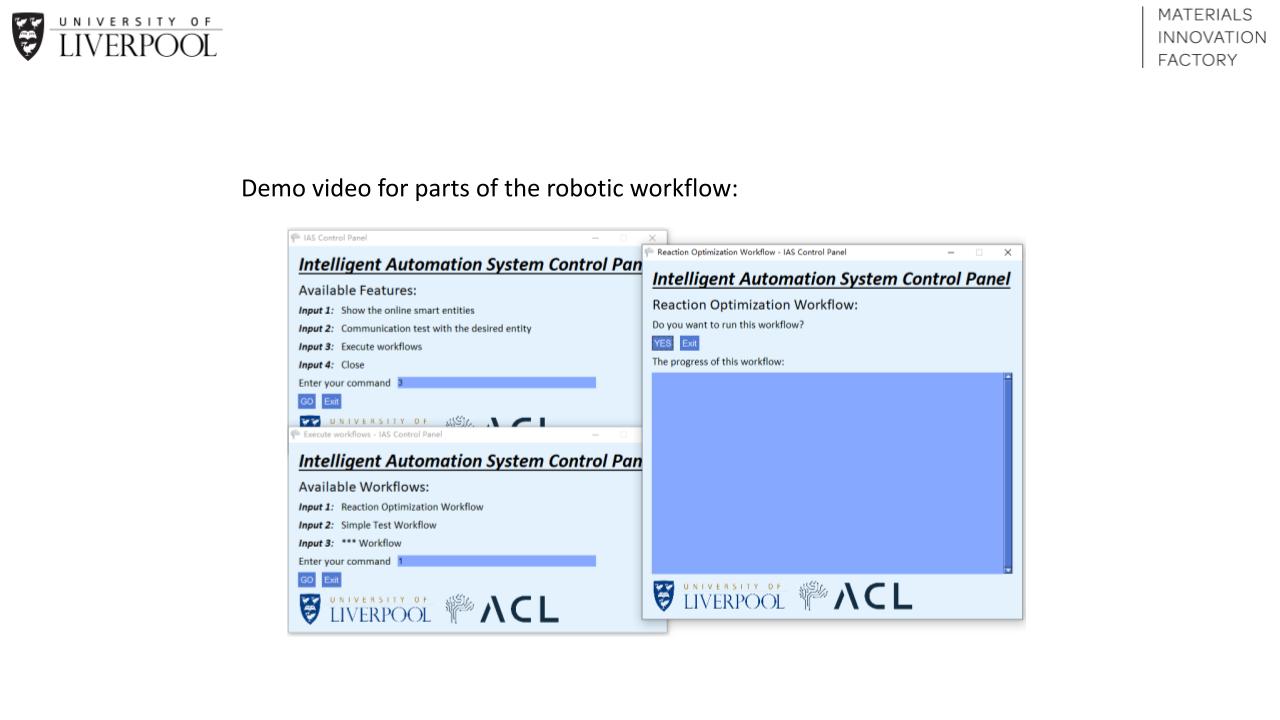Click the progress box scrollbar up arrow
The height and width of the screenshot is (720, 1280).
pyautogui.click(x=1008, y=377)
